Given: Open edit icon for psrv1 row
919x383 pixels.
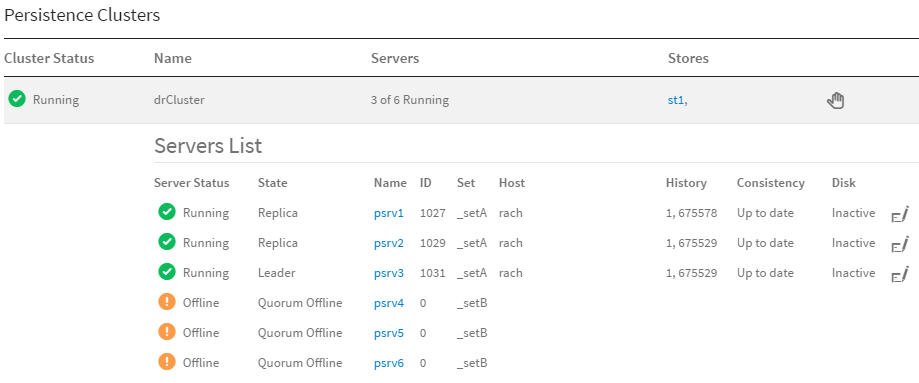Looking at the screenshot, I should click(x=899, y=214).
